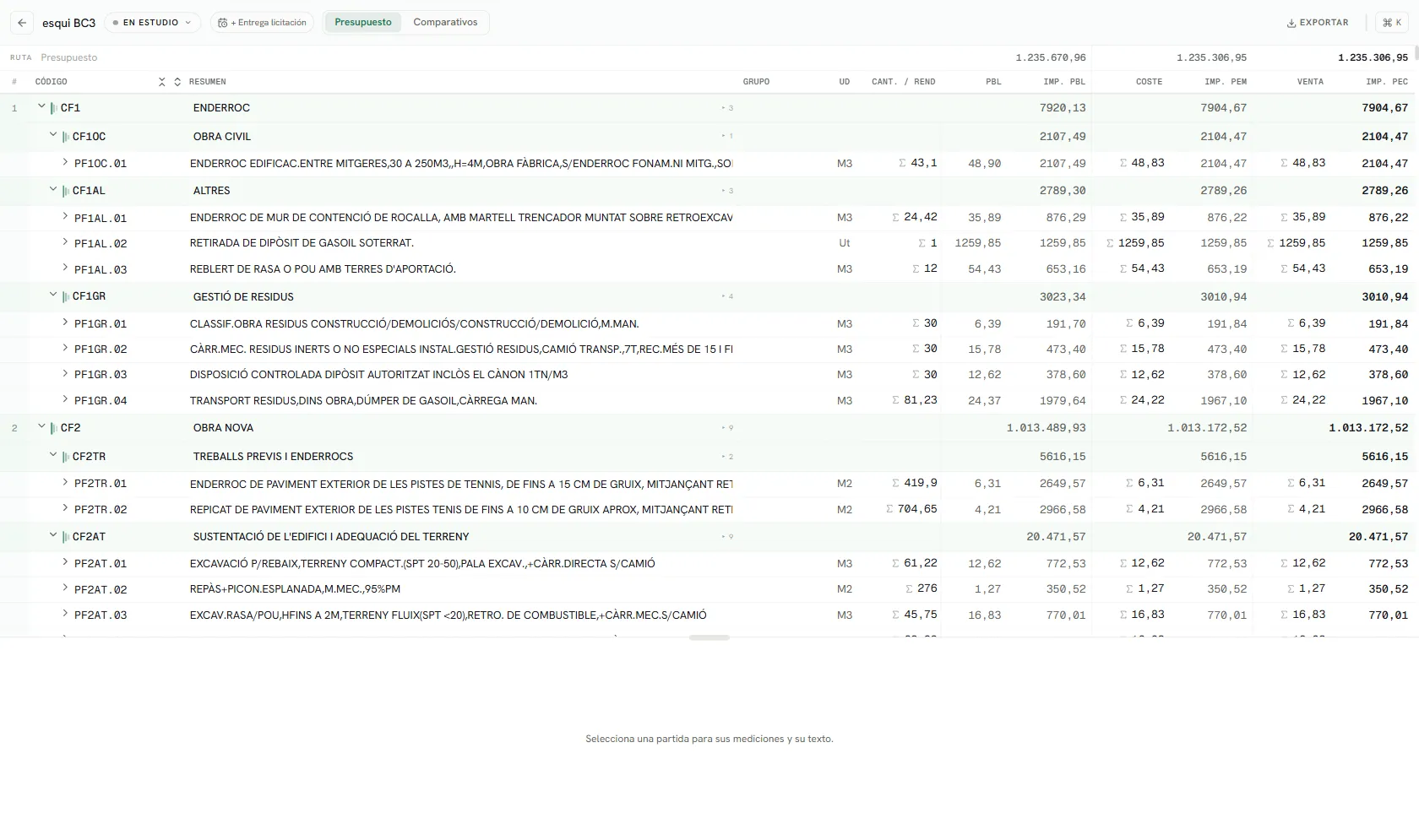Go back using the arrow button
The height and width of the screenshot is (840, 1419).
[22, 23]
